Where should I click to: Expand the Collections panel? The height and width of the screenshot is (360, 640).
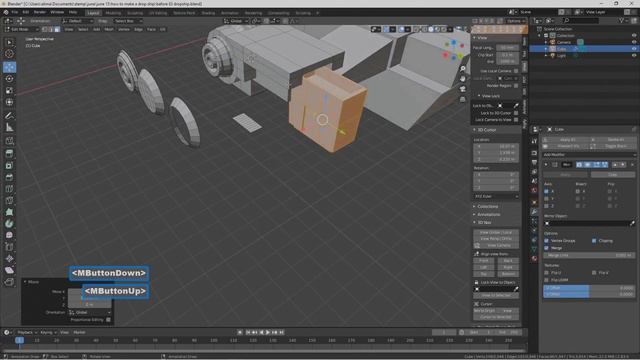(x=488, y=207)
